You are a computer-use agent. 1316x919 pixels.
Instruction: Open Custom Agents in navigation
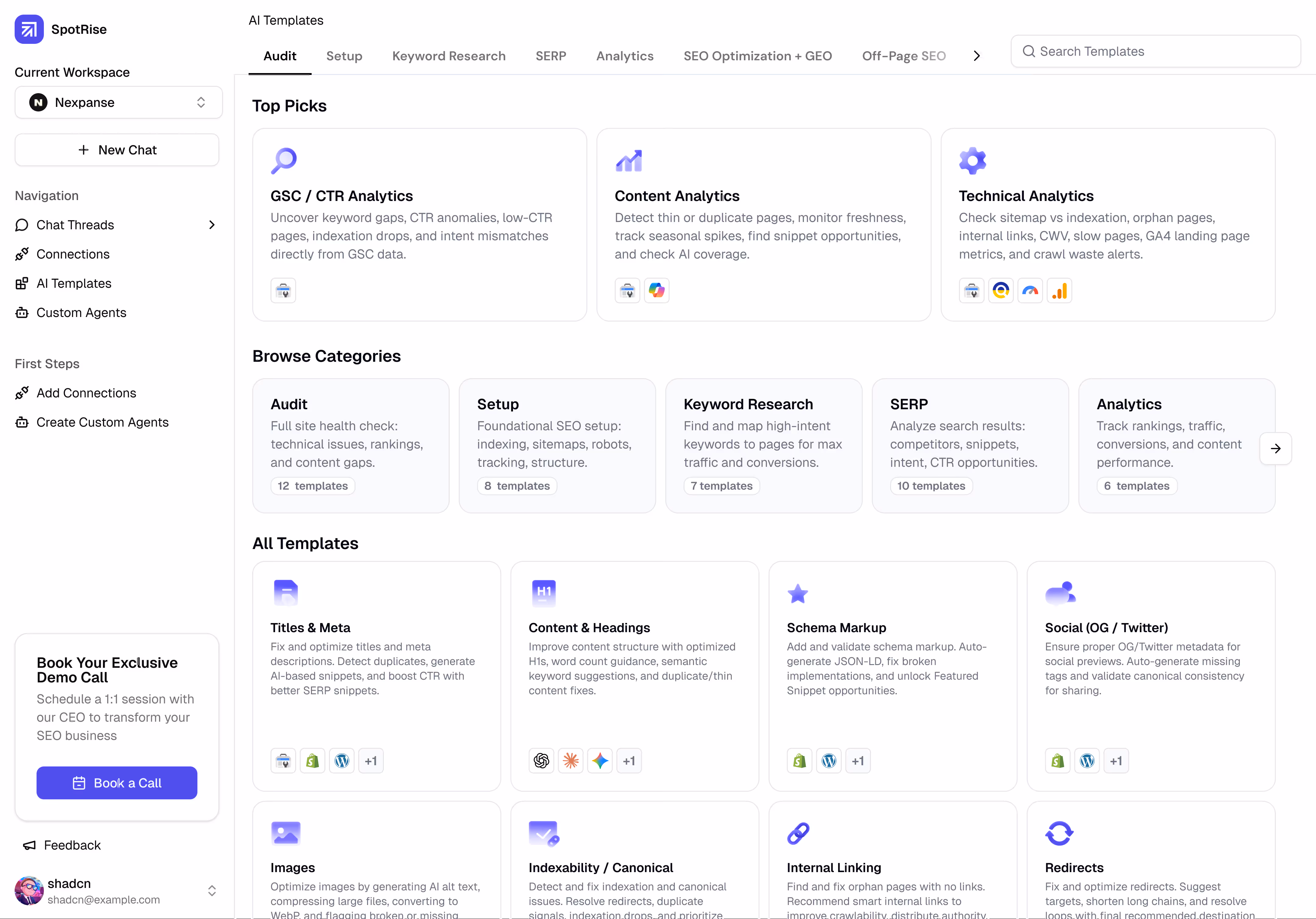(81, 313)
